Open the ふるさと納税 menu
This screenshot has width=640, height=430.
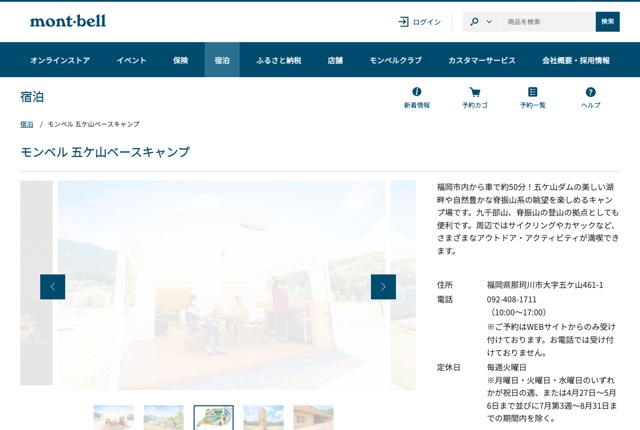pos(278,60)
